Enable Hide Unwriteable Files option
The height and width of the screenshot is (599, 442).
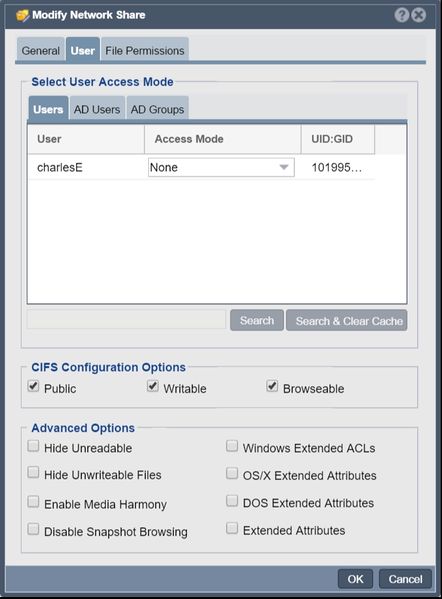coord(33,473)
